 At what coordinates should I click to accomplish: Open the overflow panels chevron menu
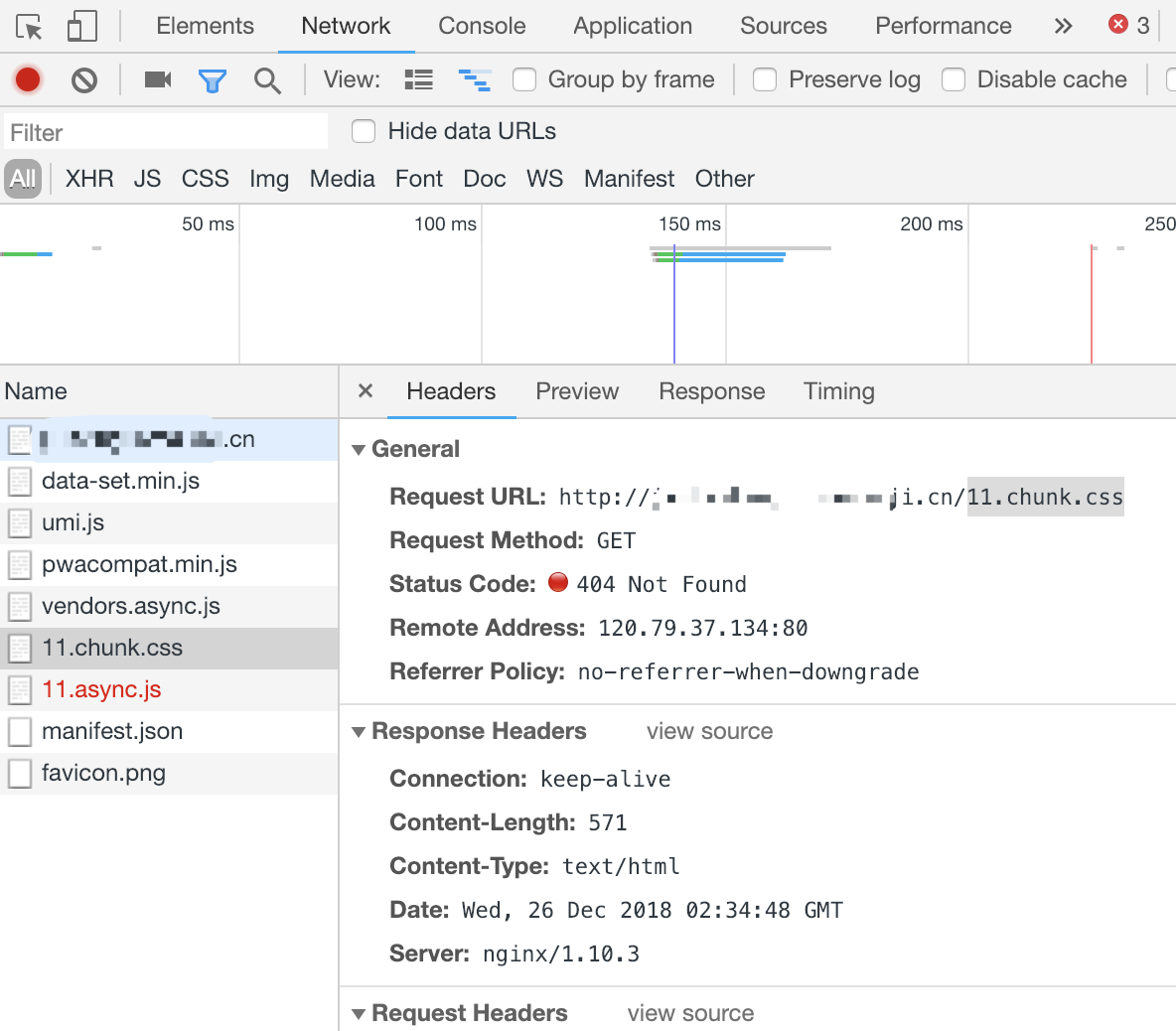click(1062, 26)
